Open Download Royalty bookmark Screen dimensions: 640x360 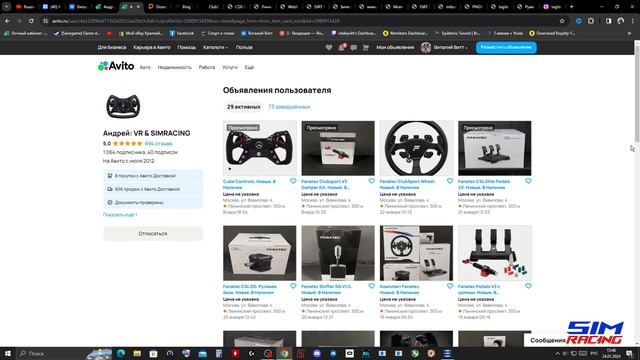point(552,33)
